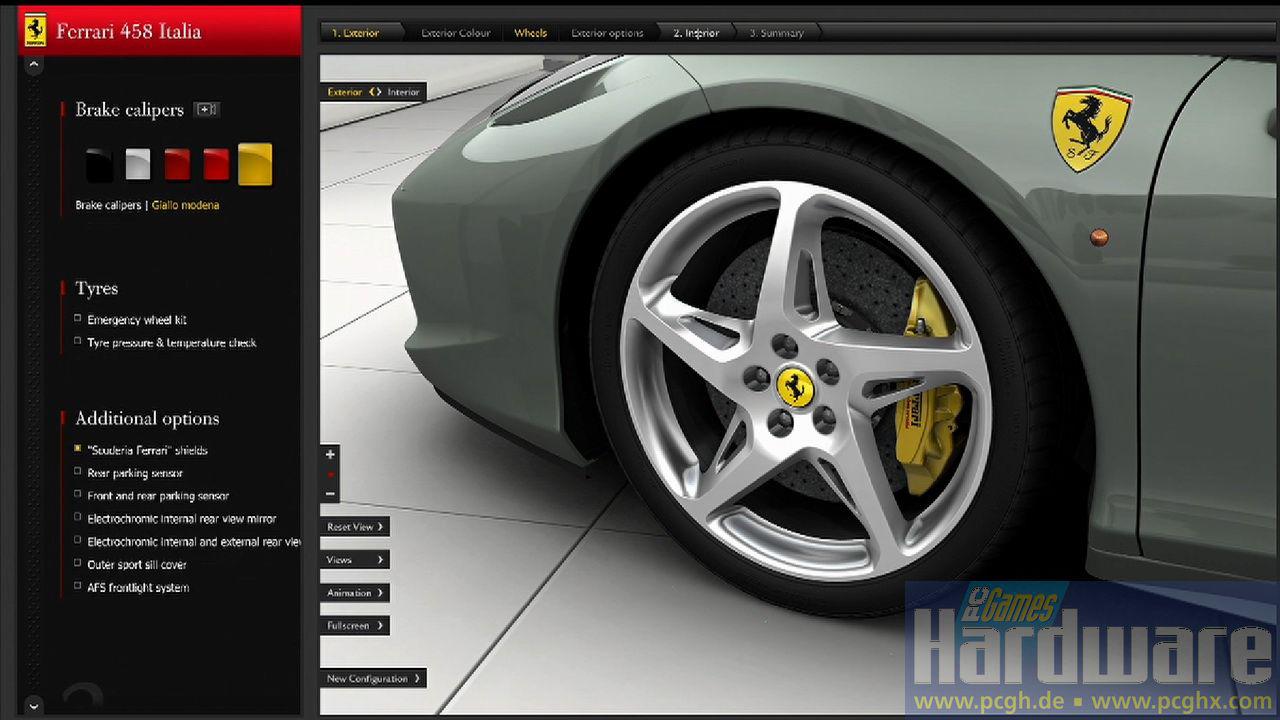Image resolution: width=1280 pixels, height=720 pixels.
Task: Click the sidebar scroll-up arrow
Action: (33, 65)
